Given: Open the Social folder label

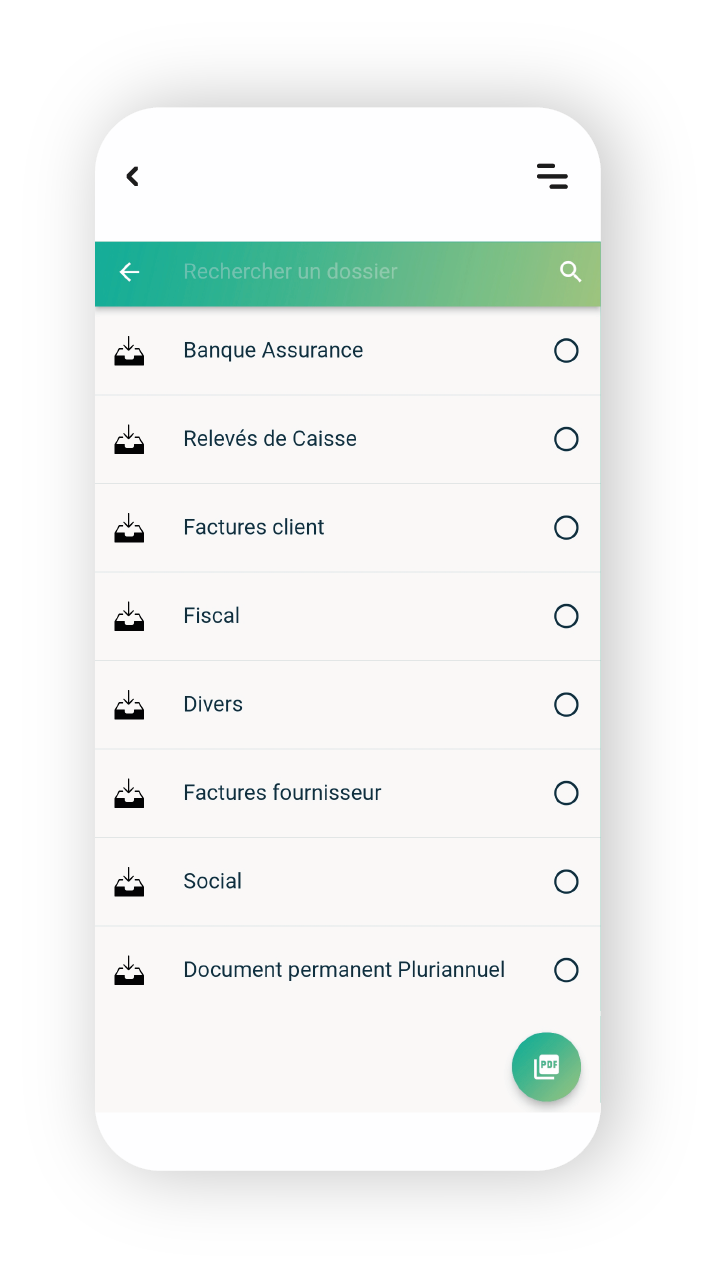Looking at the screenshot, I should pyautogui.click(x=212, y=881).
